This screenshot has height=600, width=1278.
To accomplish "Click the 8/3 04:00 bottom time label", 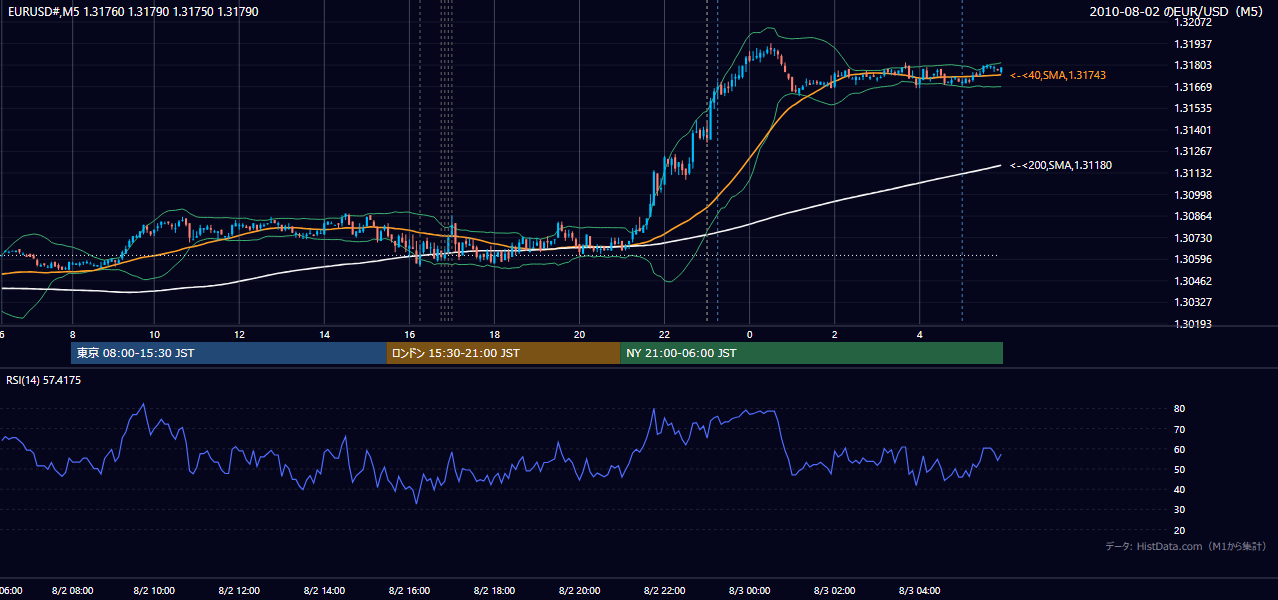I will [919, 591].
